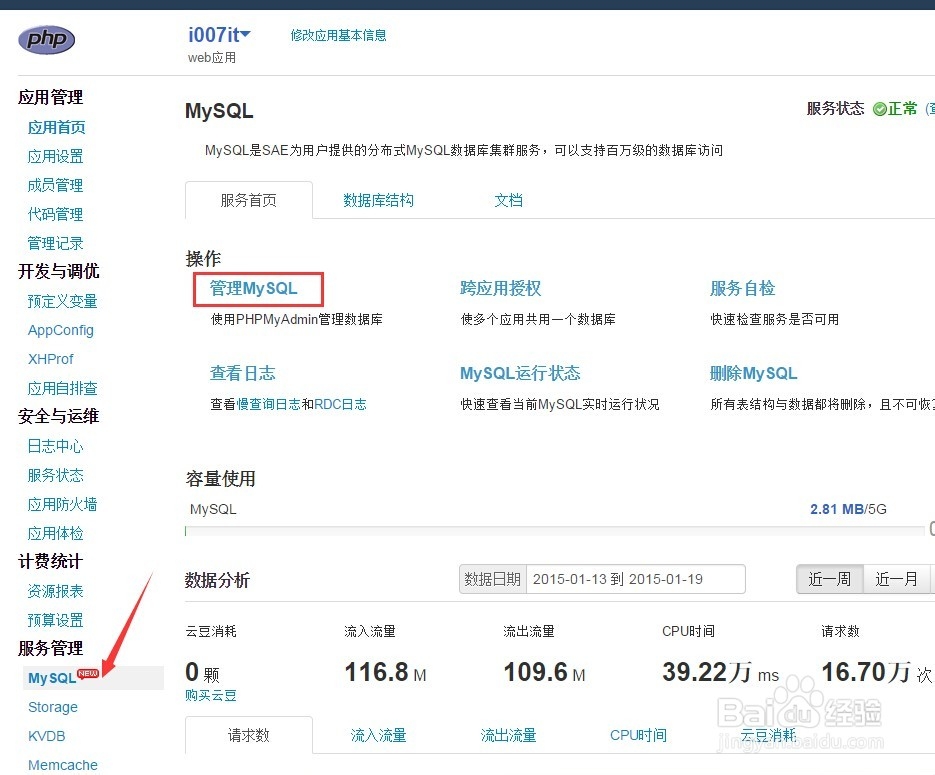This screenshot has height=775, width=935.
Task: Switch to the CPU时间 chart tab
Action: pyautogui.click(x=638, y=735)
